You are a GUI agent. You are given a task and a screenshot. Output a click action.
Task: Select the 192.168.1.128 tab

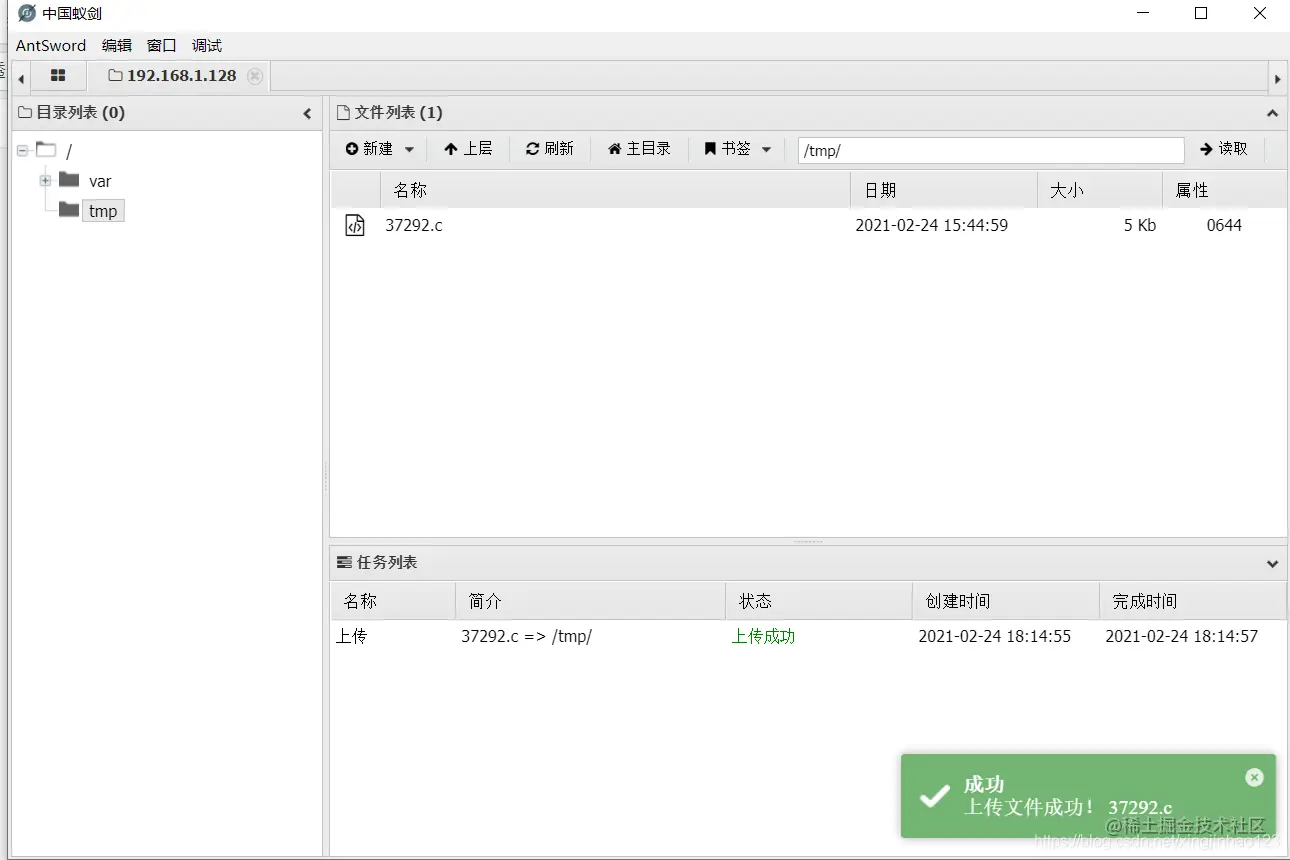(x=181, y=76)
